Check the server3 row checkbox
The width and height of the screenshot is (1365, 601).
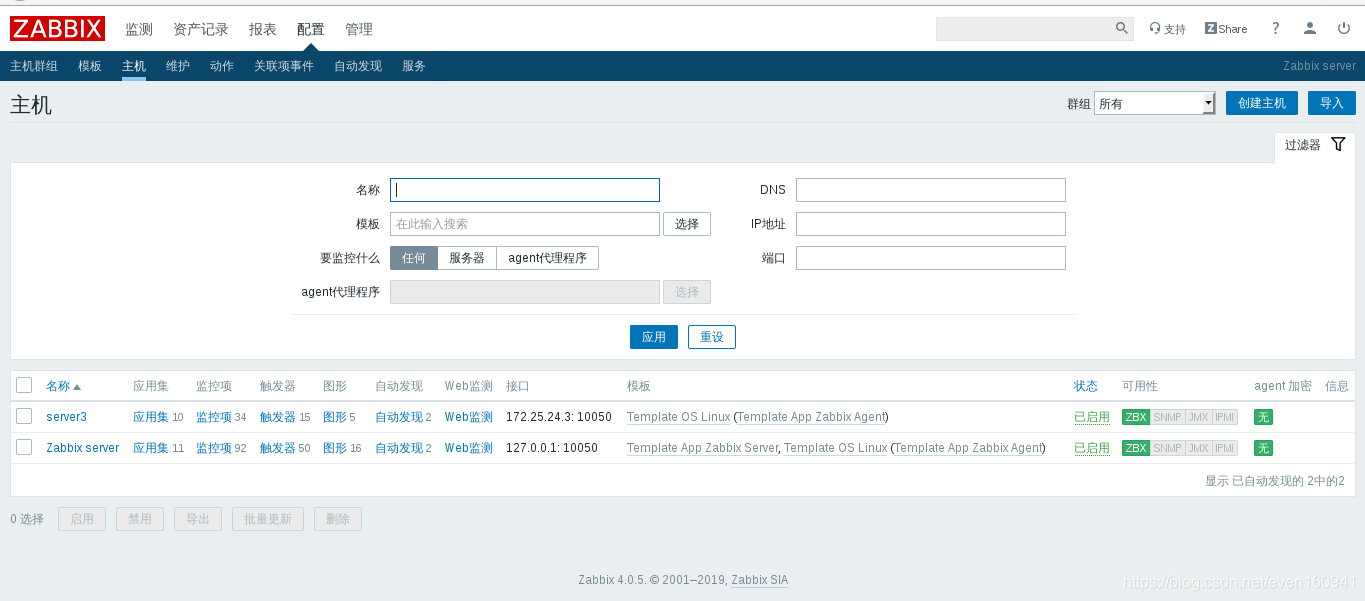pyautogui.click(x=24, y=416)
